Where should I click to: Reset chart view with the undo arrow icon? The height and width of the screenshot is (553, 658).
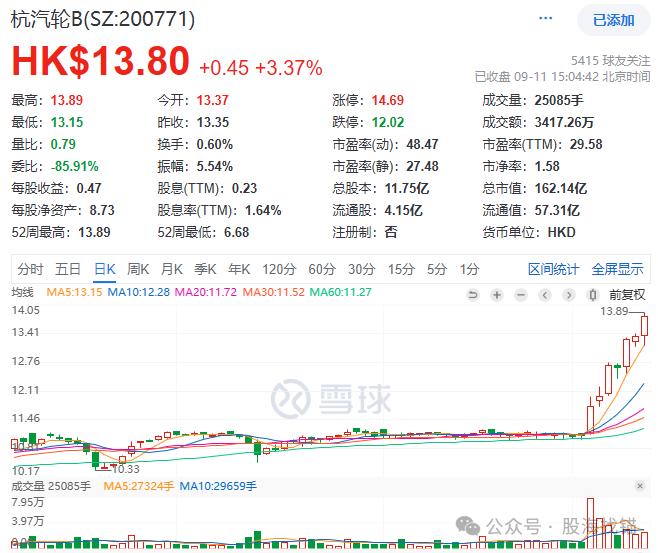click(473, 295)
